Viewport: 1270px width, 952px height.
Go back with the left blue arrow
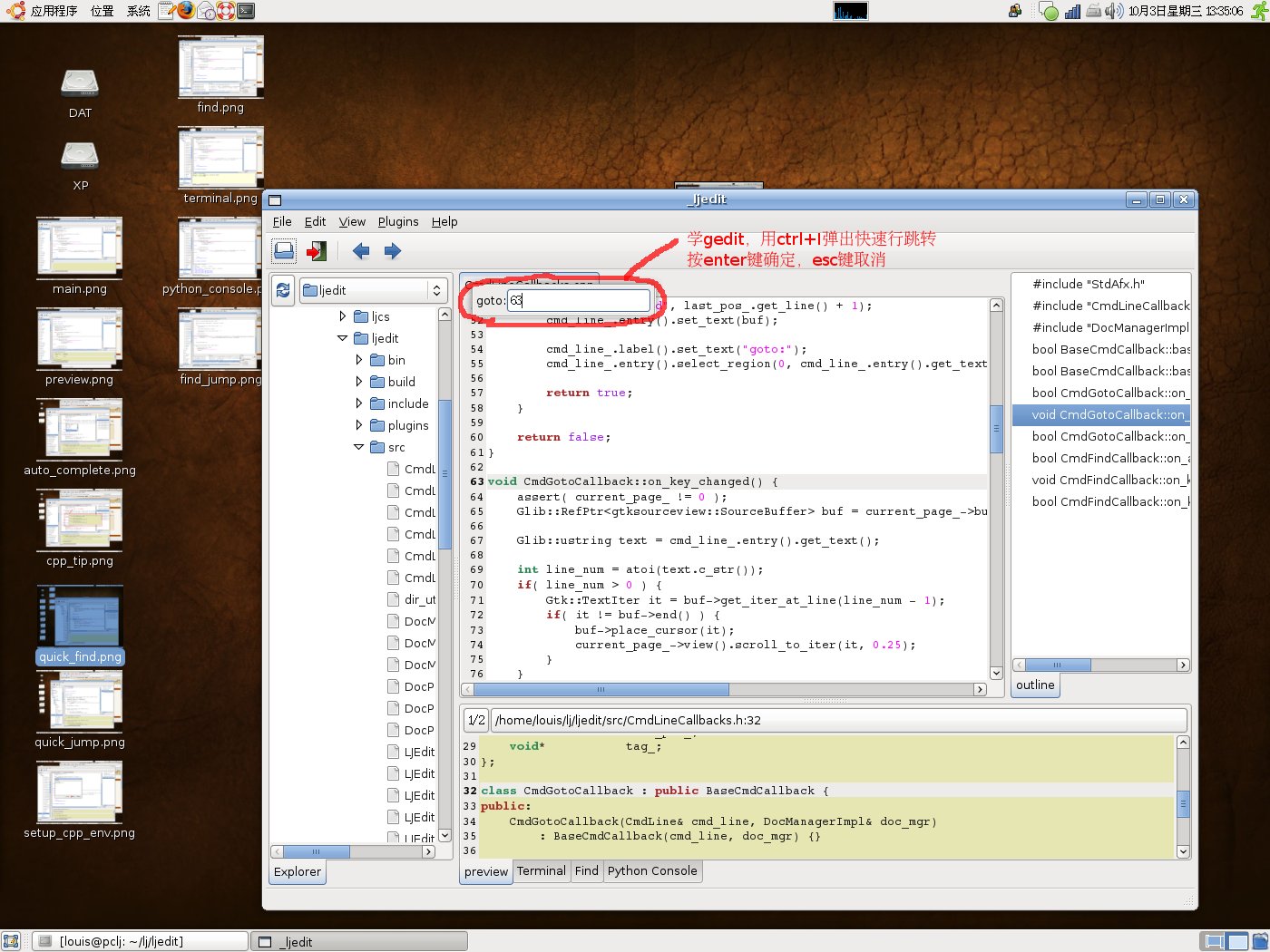pyautogui.click(x=361, y=251)
